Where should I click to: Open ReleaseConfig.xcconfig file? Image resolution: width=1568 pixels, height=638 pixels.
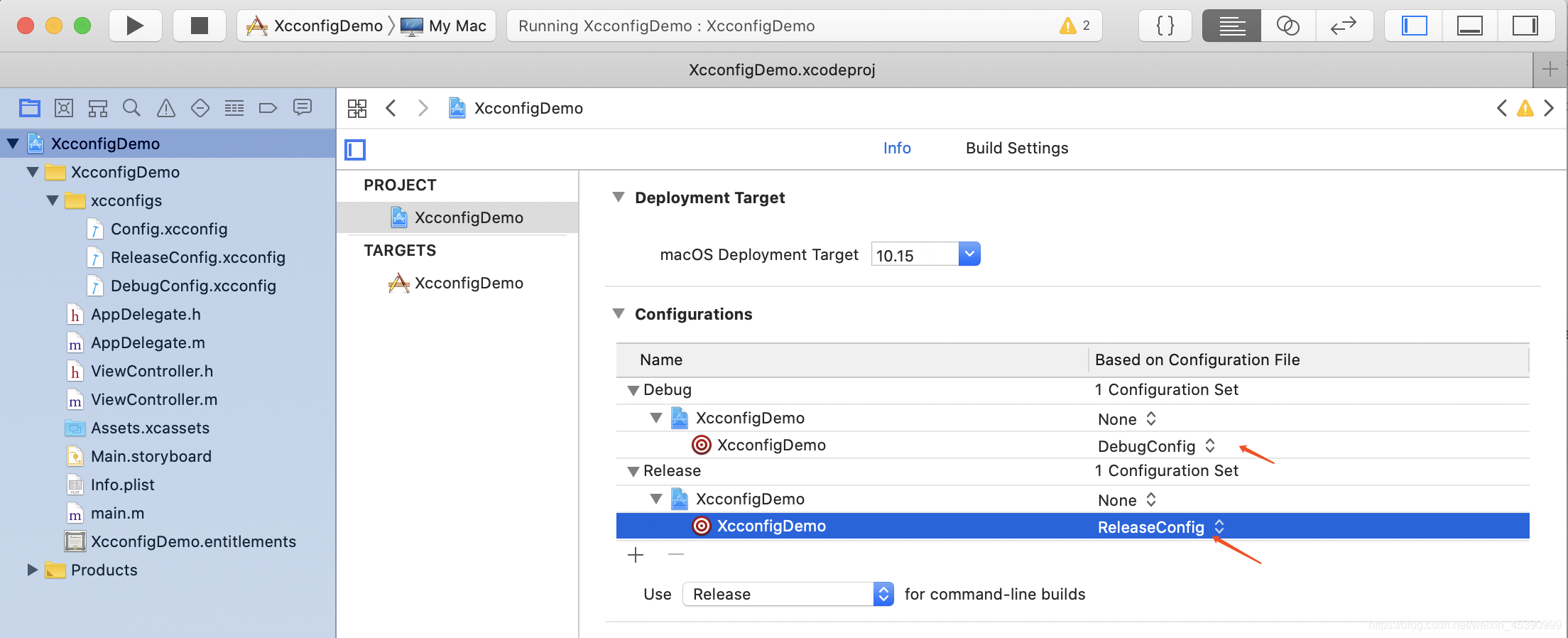(186, 257)
